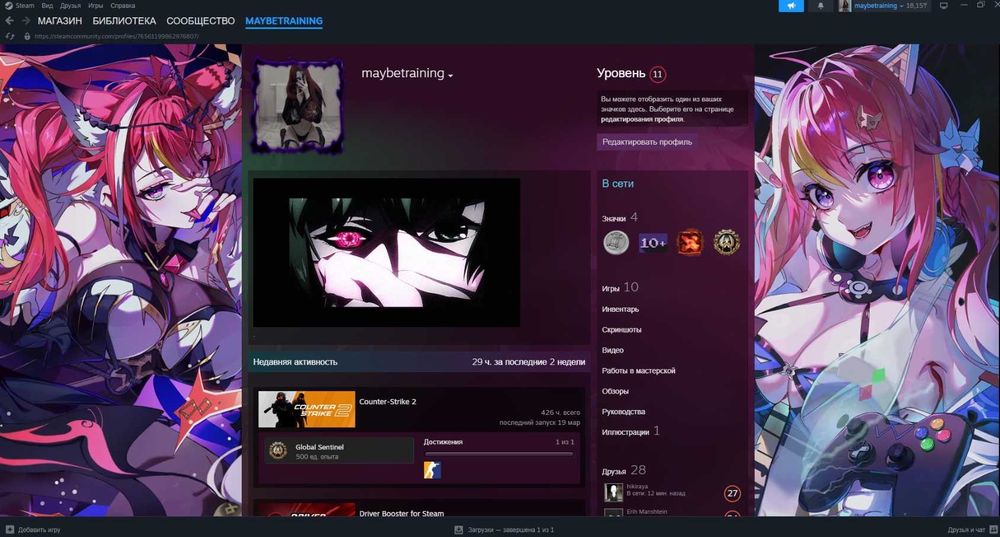Screen dimensions: 1000x537
Task: Click the Достижения achievements label
Action: (443, 441)
